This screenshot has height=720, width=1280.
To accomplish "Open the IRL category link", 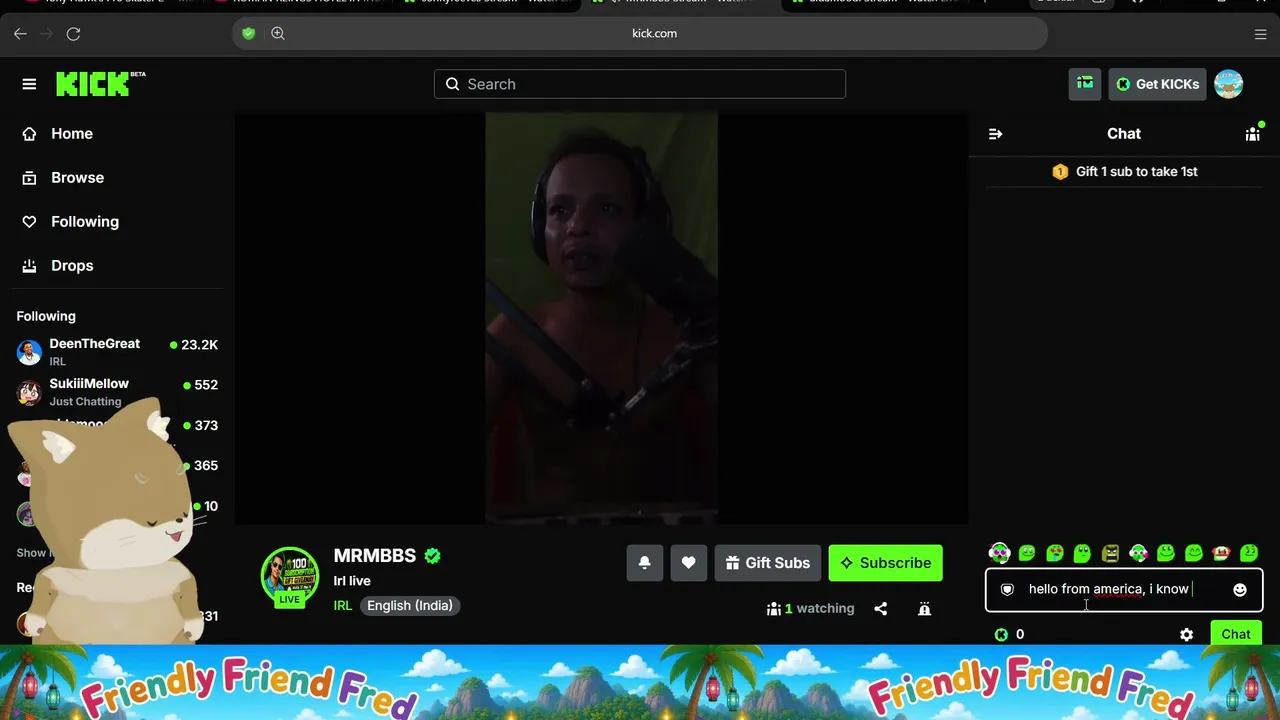I will [x=343, y=606].
